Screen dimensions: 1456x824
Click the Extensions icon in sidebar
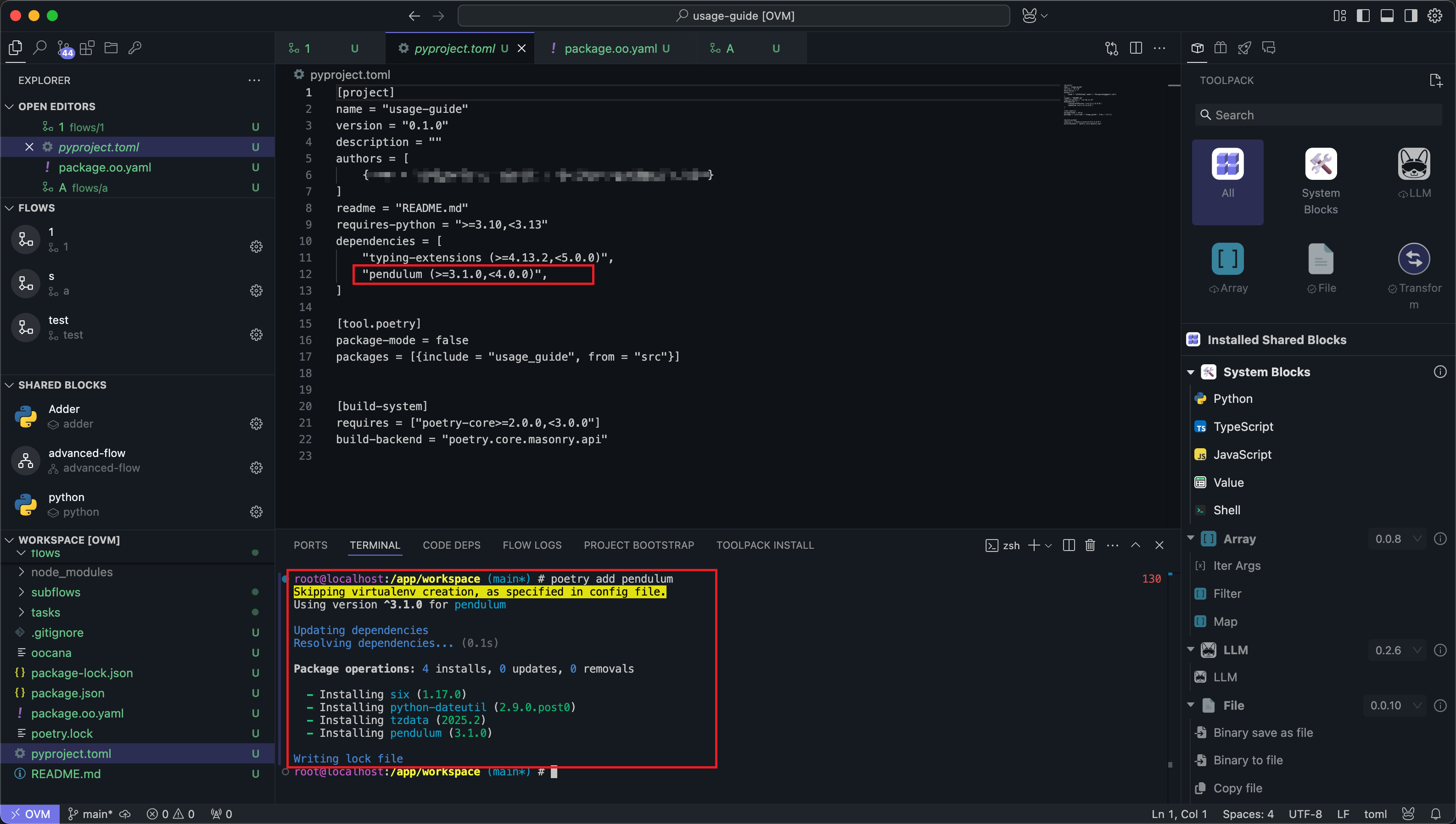(x=87, y=48)
